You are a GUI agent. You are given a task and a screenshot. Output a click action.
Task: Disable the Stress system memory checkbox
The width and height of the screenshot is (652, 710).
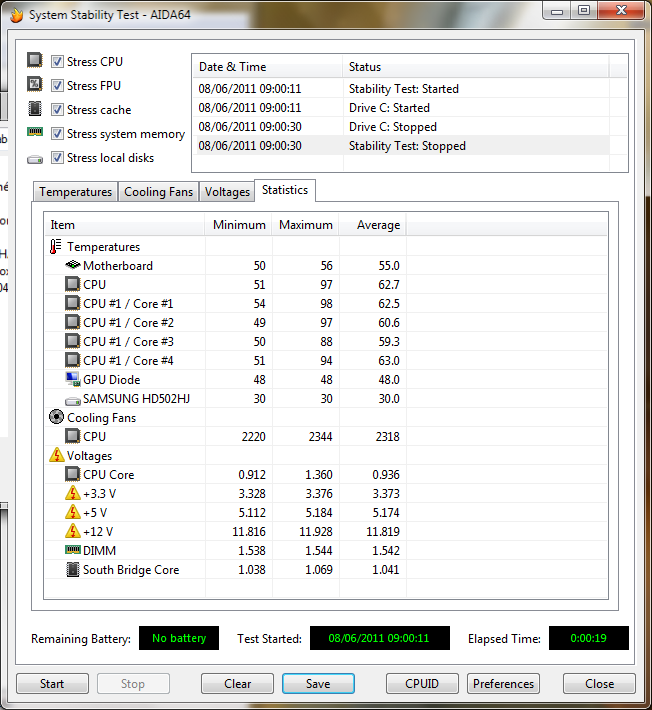coord(57,134)
